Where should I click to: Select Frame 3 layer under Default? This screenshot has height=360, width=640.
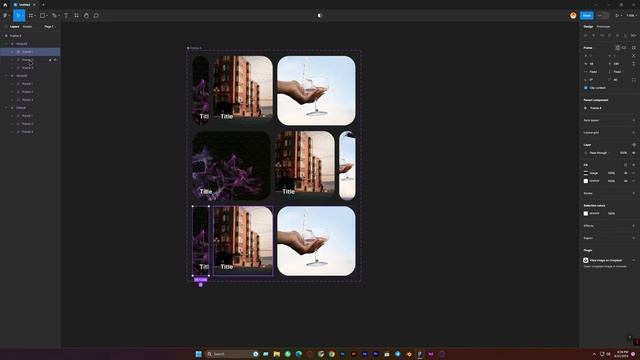point(27,132)
